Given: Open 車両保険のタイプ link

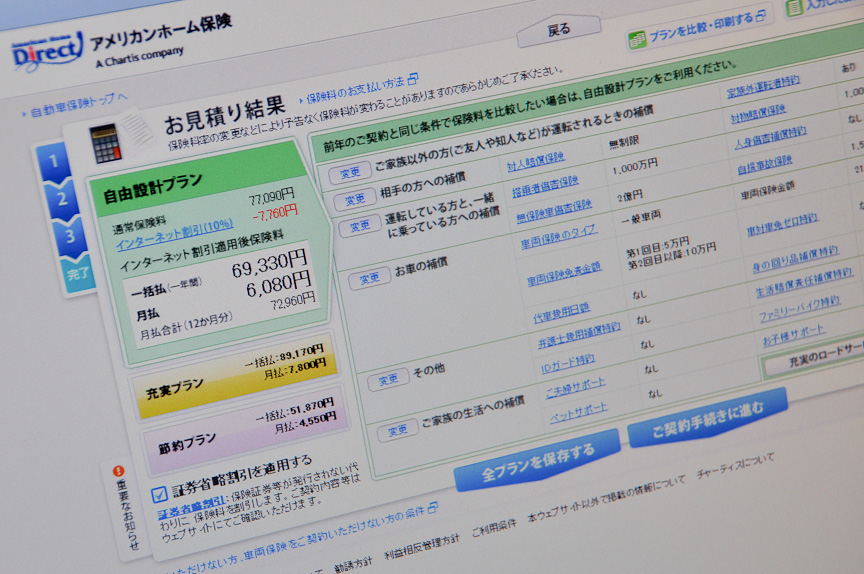Looking at the screenshot, I should (x=559, y=237).
